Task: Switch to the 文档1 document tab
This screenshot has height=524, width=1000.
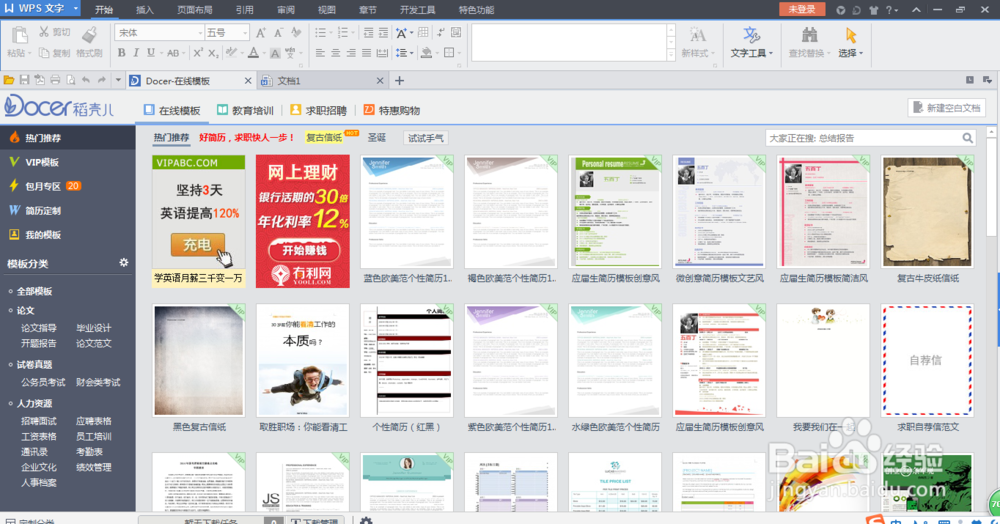Action: coord(322,81)
